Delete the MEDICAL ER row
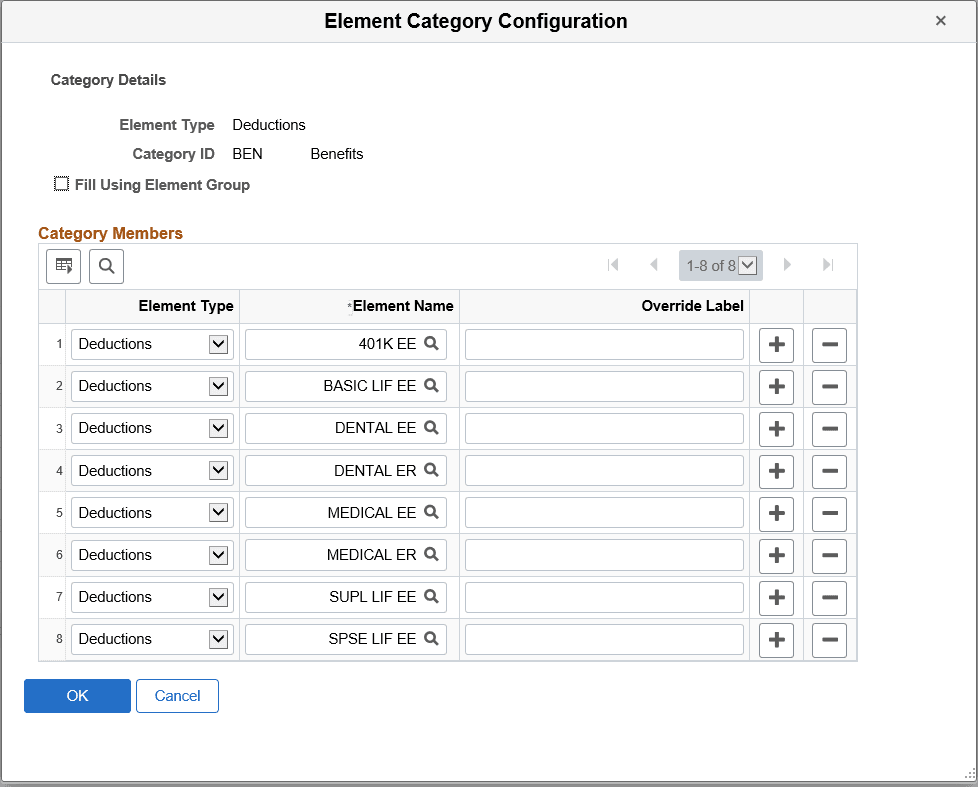The height and width of the screenshot is (787, 978). (x=828, y=555)
